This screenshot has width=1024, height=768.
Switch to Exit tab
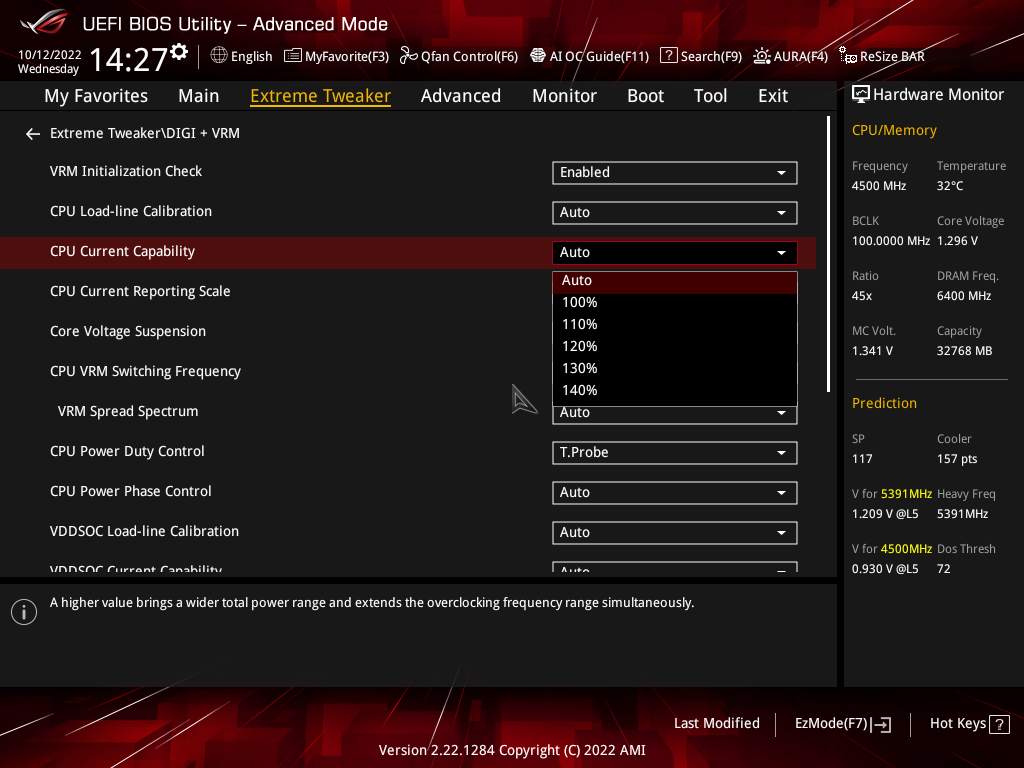click(773, 96)
